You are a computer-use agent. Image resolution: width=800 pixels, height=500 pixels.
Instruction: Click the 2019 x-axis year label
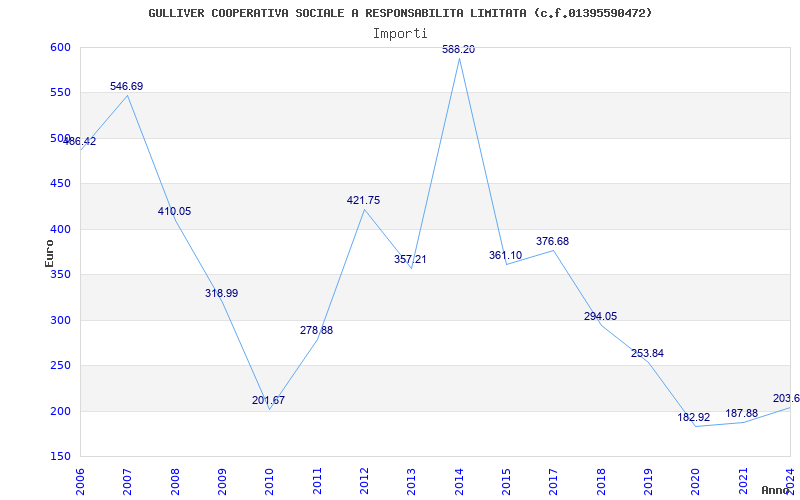point(648,481)
